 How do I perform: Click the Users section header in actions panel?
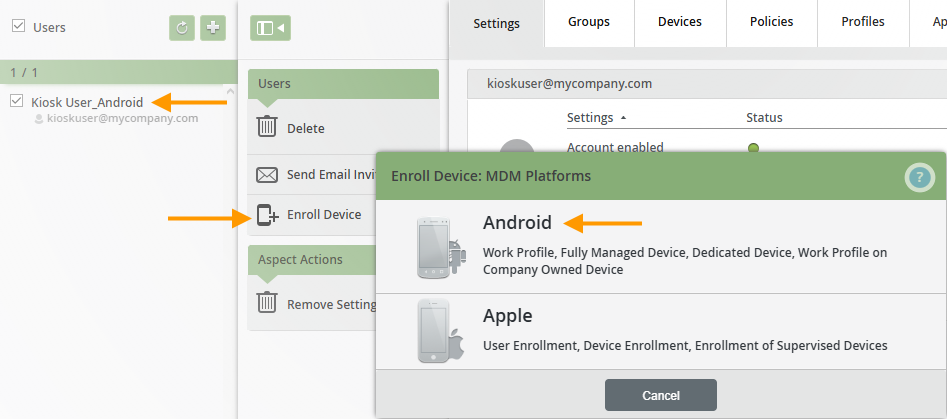[x=343, y=84]
